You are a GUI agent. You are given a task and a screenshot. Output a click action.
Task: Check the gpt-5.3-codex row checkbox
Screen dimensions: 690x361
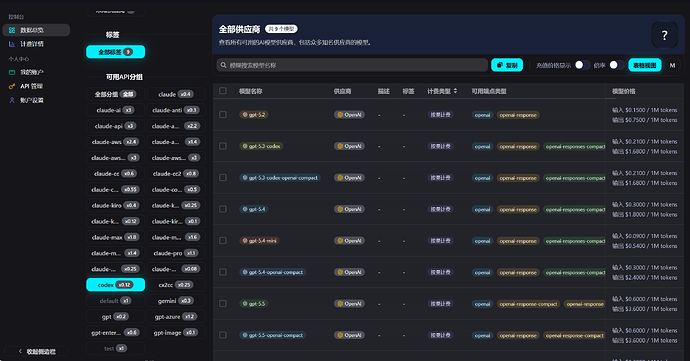point(223,146)
